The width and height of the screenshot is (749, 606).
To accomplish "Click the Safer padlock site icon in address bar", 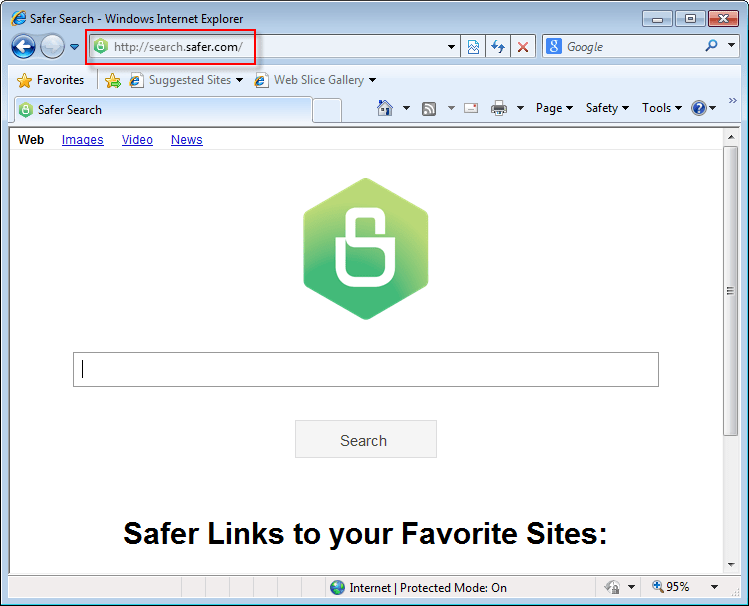I will click(100, 46).
